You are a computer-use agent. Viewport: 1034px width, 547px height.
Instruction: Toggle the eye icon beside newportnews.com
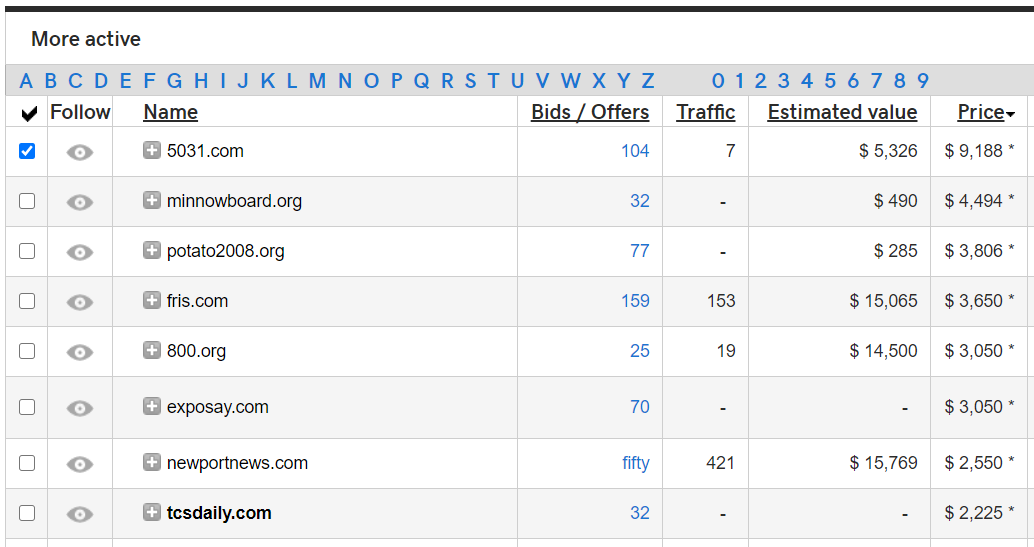(x=80, y=464)
